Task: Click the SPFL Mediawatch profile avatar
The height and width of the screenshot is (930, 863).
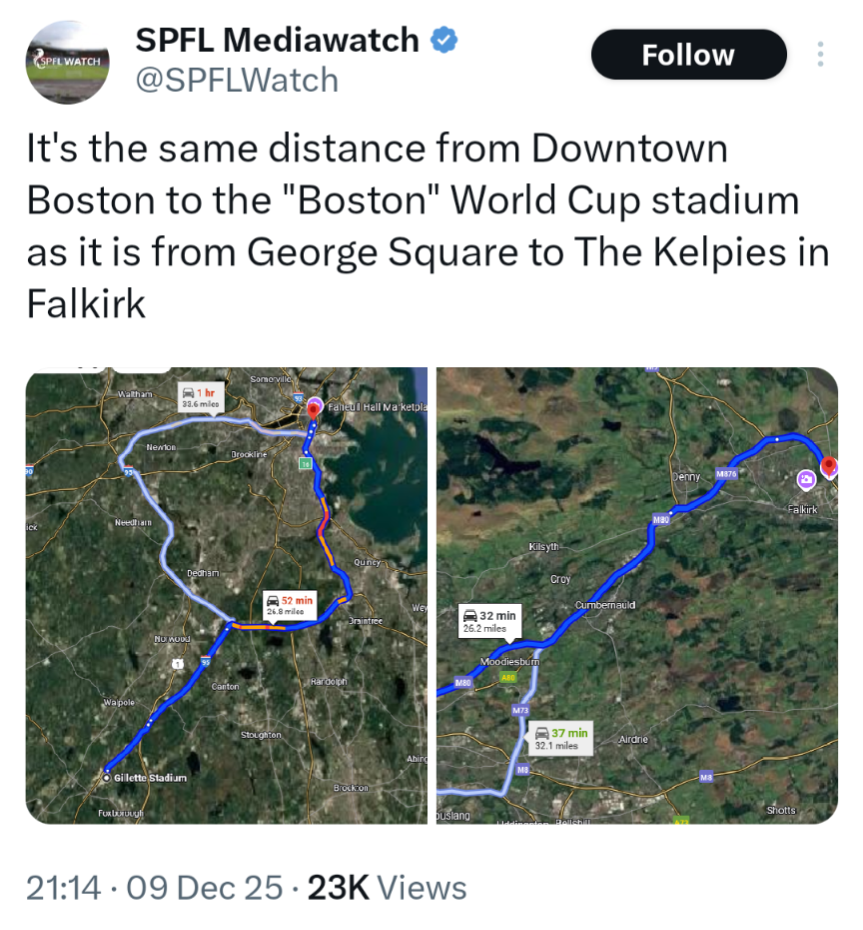Action: point(68,61)
